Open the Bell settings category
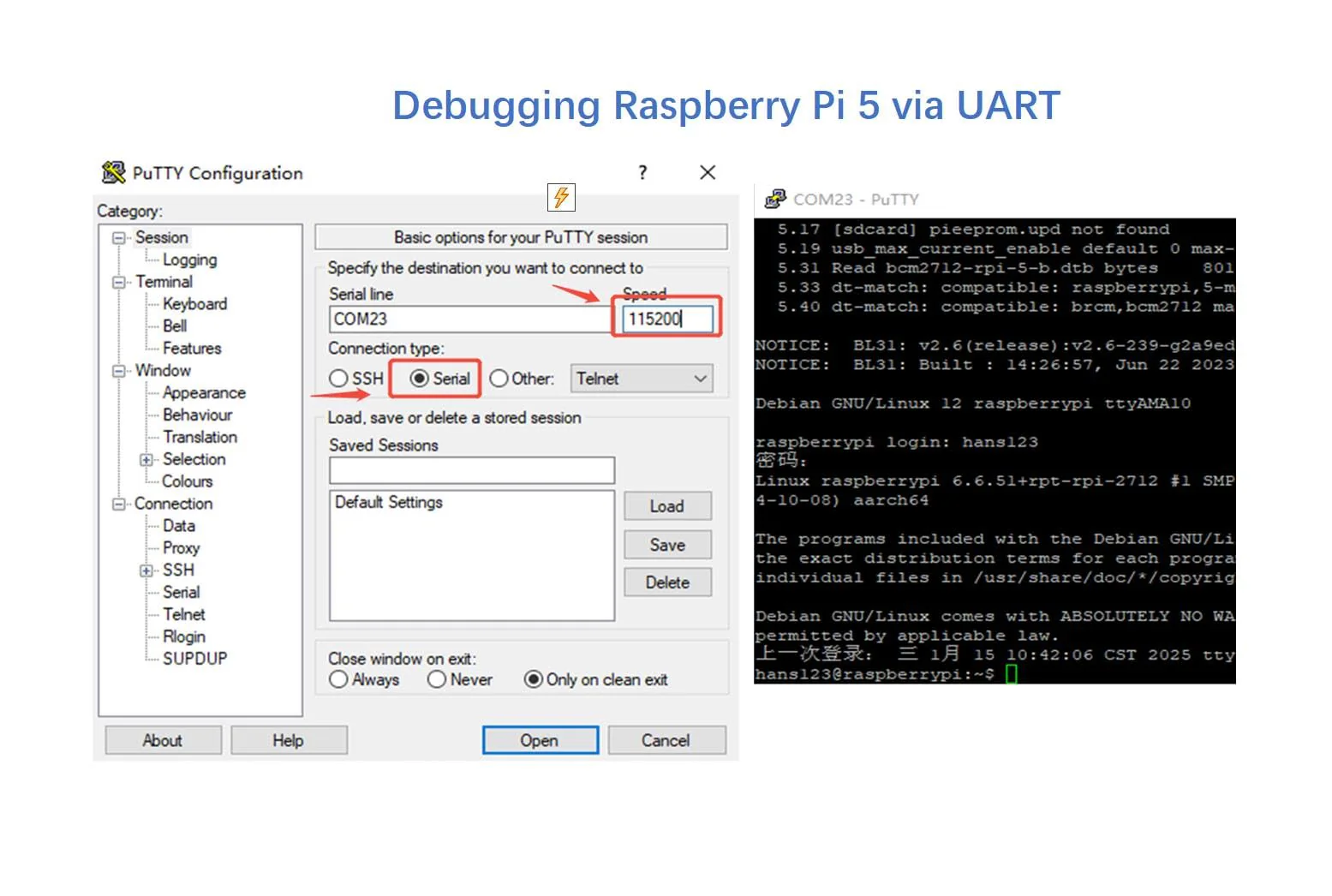1332x896 pixels. [x=175, y=326]
